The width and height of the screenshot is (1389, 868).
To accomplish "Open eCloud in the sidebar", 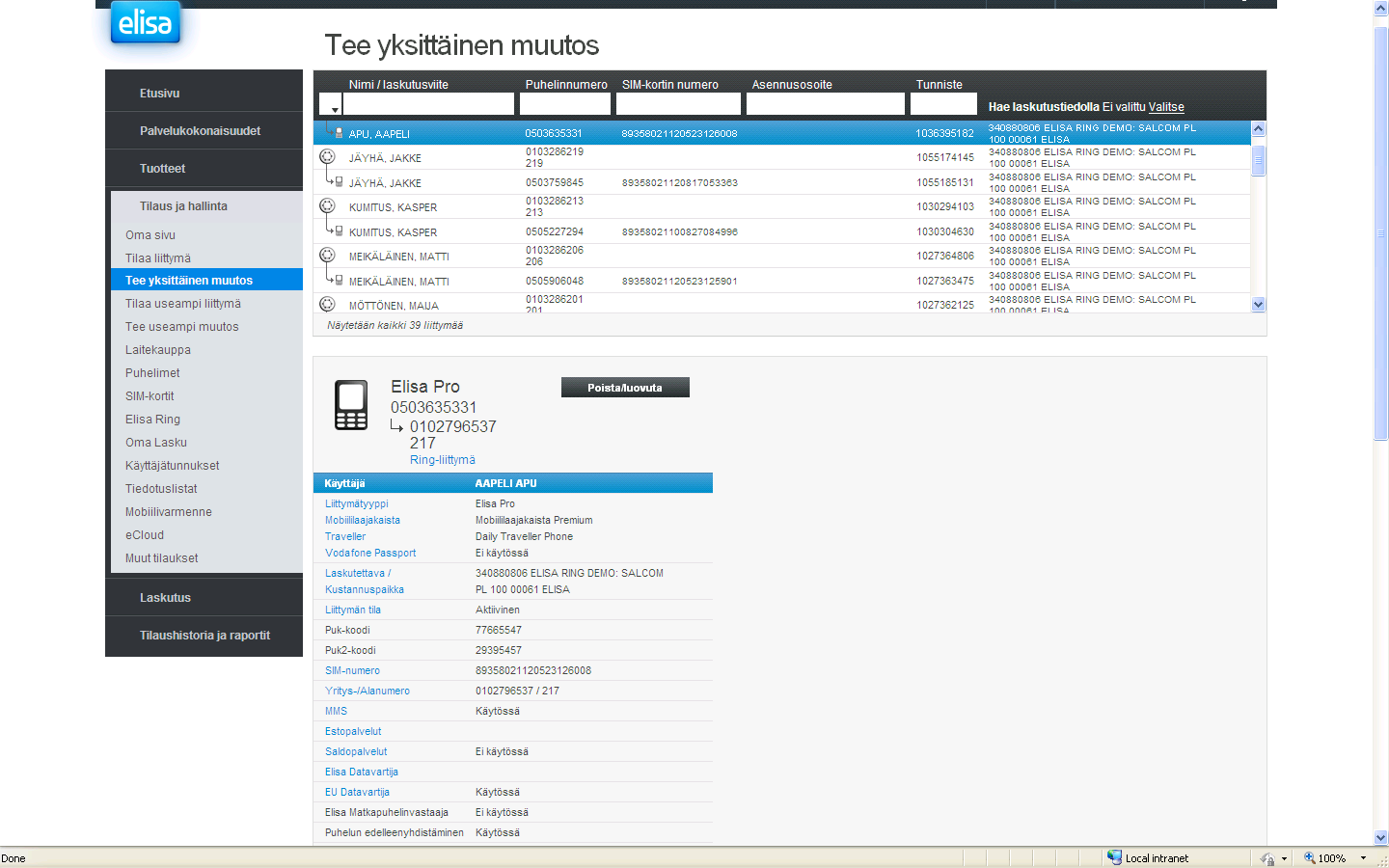I will coord(144,534).
